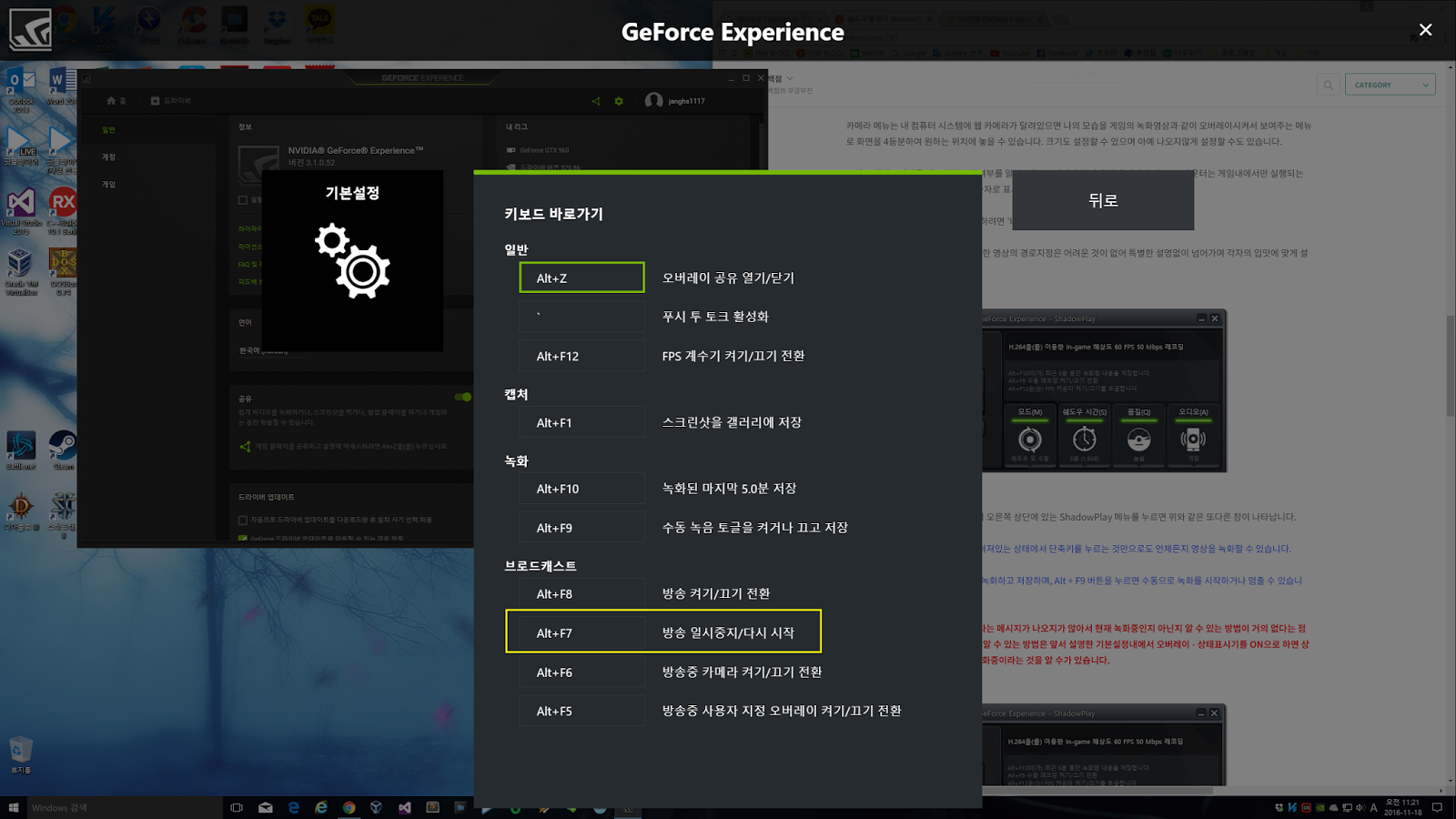
Task: Select 일반 in the settings sidebar
Action: [109, 130]
